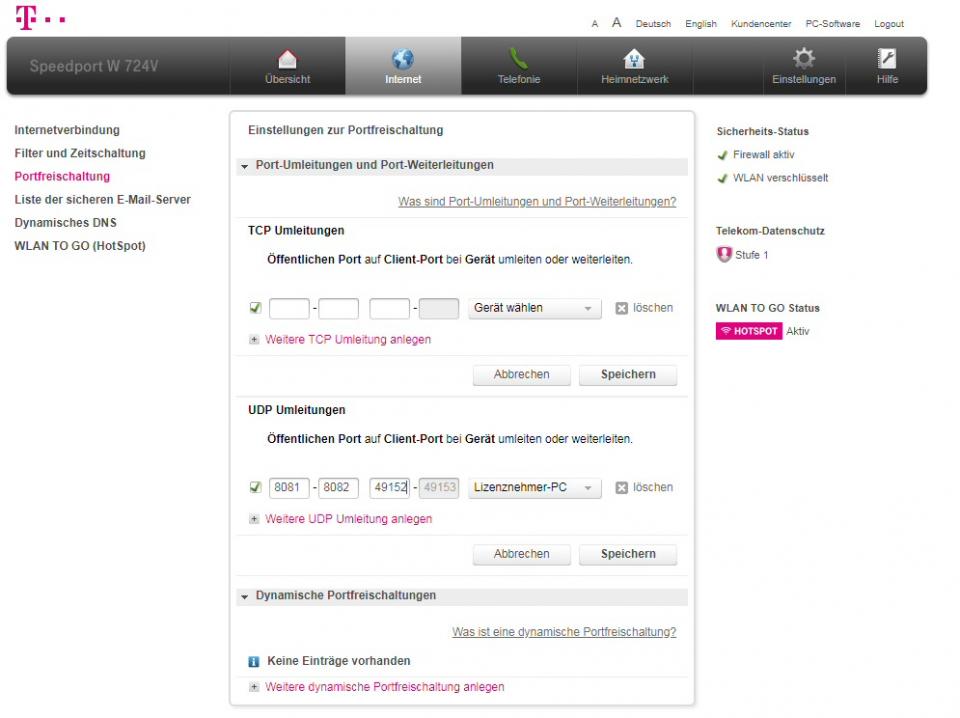Viewport: 960px width, 718px height.
Task: Click the Telekom-Datenschutz shield icon
Action: [x=724, y=255]
